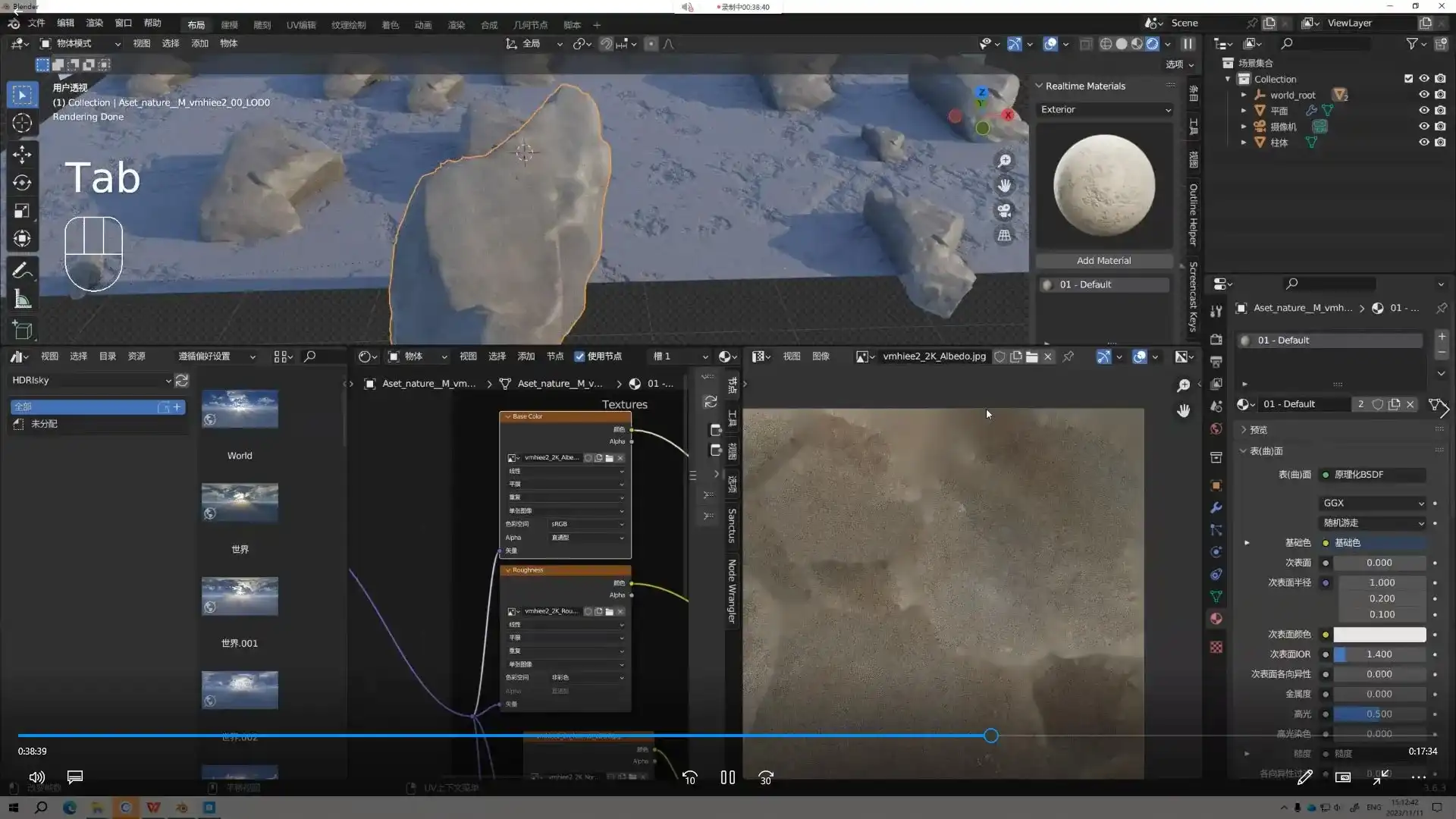Open the GGX distribution dropdown

point(1373,503)
